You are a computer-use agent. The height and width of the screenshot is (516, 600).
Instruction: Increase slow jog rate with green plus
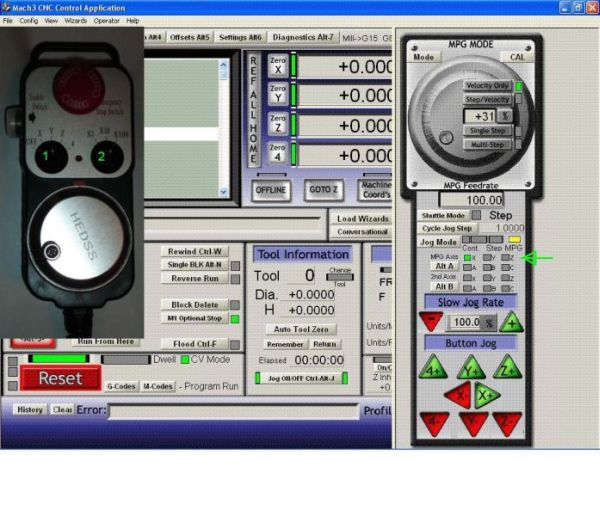tap(512, 322)
